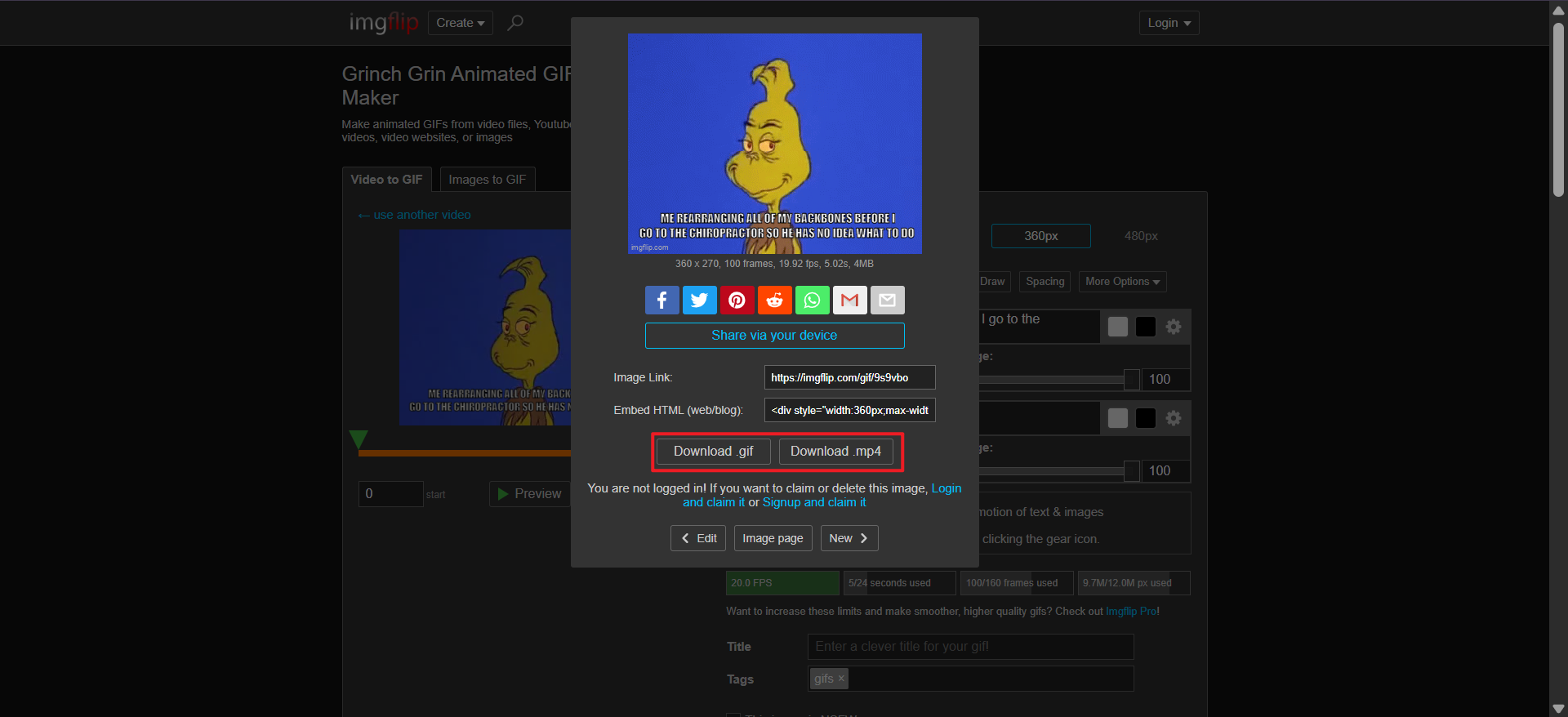This screenshot has height=717, width=1568.
Task: Adjust the second text size slider handle
Action: pyautogui.click(x=1131, y=471)
